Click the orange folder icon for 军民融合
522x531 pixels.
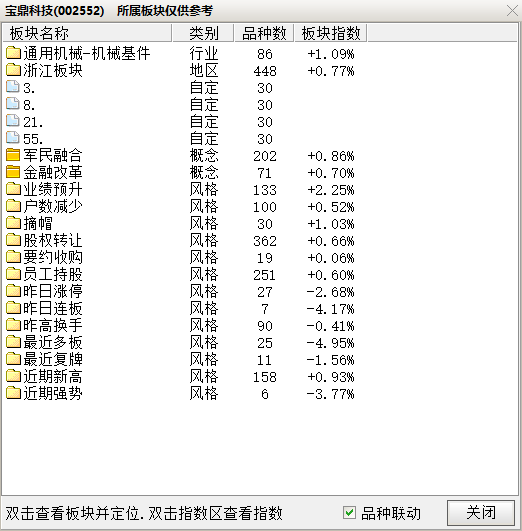tap(13, 155)
